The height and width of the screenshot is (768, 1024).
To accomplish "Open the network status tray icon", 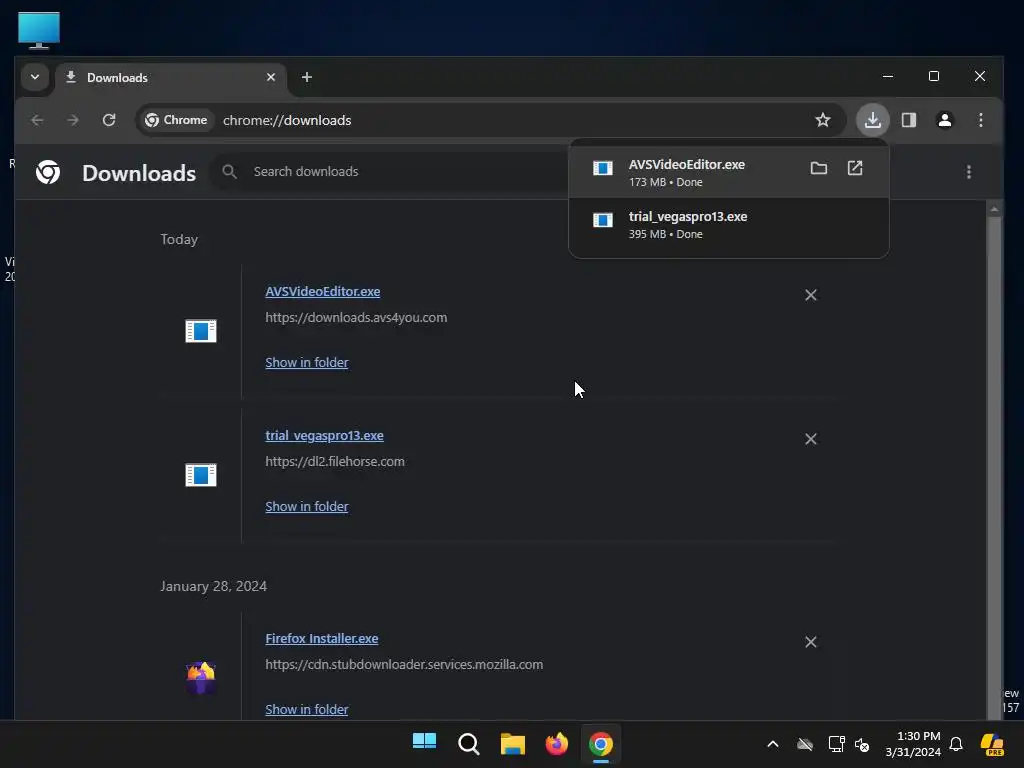I will (x=835, y=744).
